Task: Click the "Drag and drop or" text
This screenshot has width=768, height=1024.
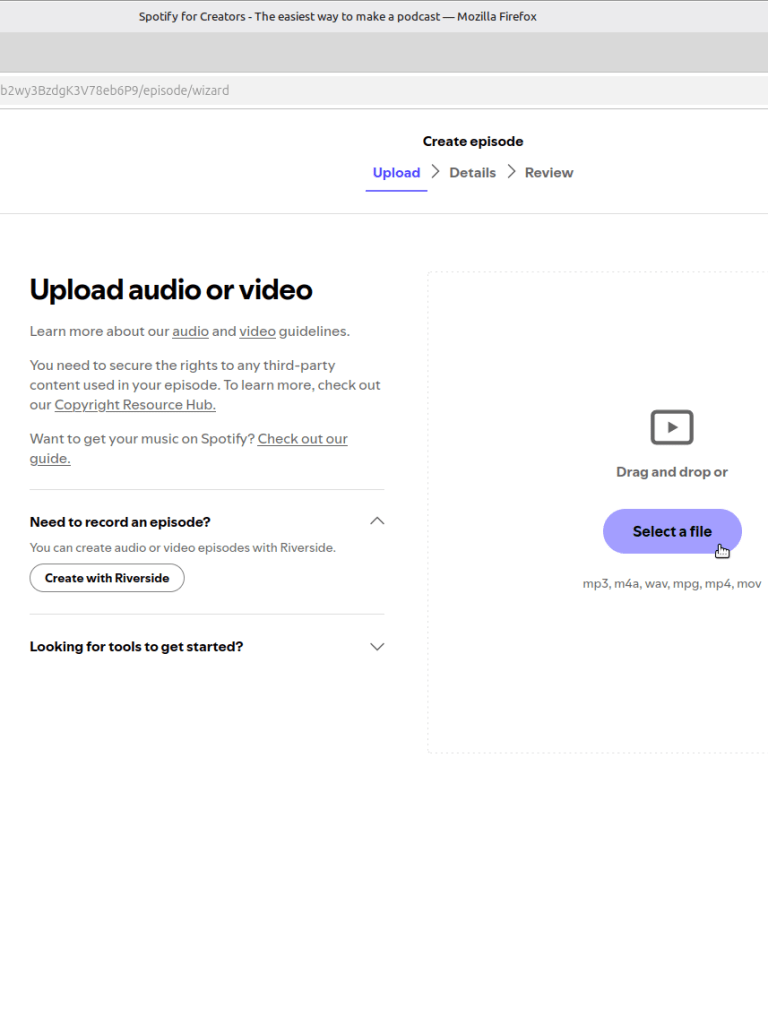Action: [x=671, y=472]
